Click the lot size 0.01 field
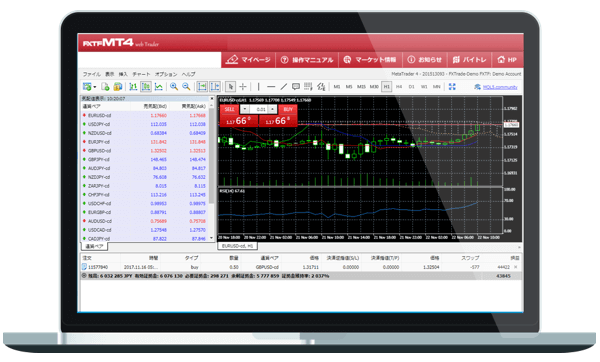Viewport: 600px width, 362px height. (x=259, y=109)
